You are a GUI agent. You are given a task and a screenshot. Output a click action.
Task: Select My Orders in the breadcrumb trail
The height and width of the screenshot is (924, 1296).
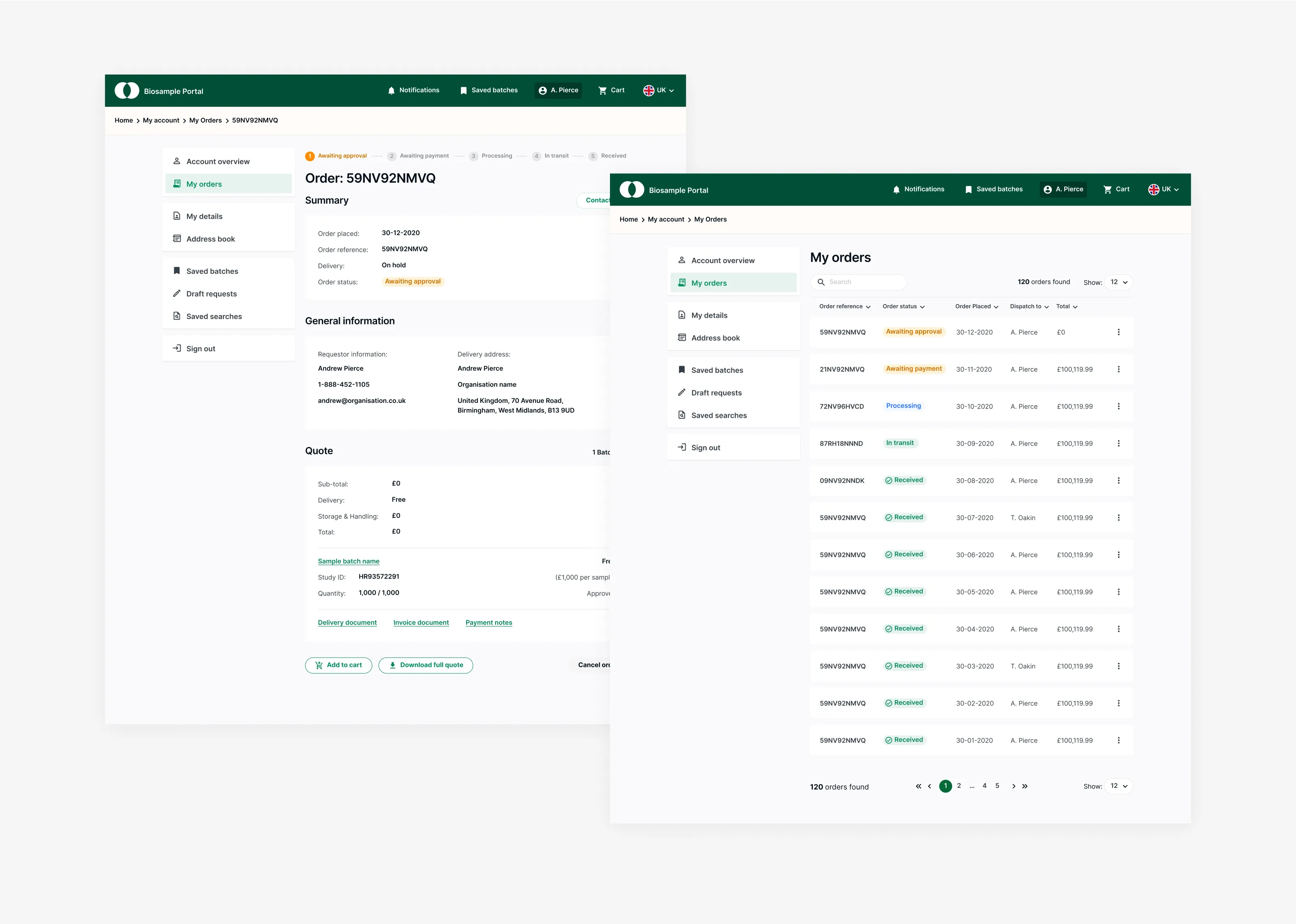(x=710, y=219)
